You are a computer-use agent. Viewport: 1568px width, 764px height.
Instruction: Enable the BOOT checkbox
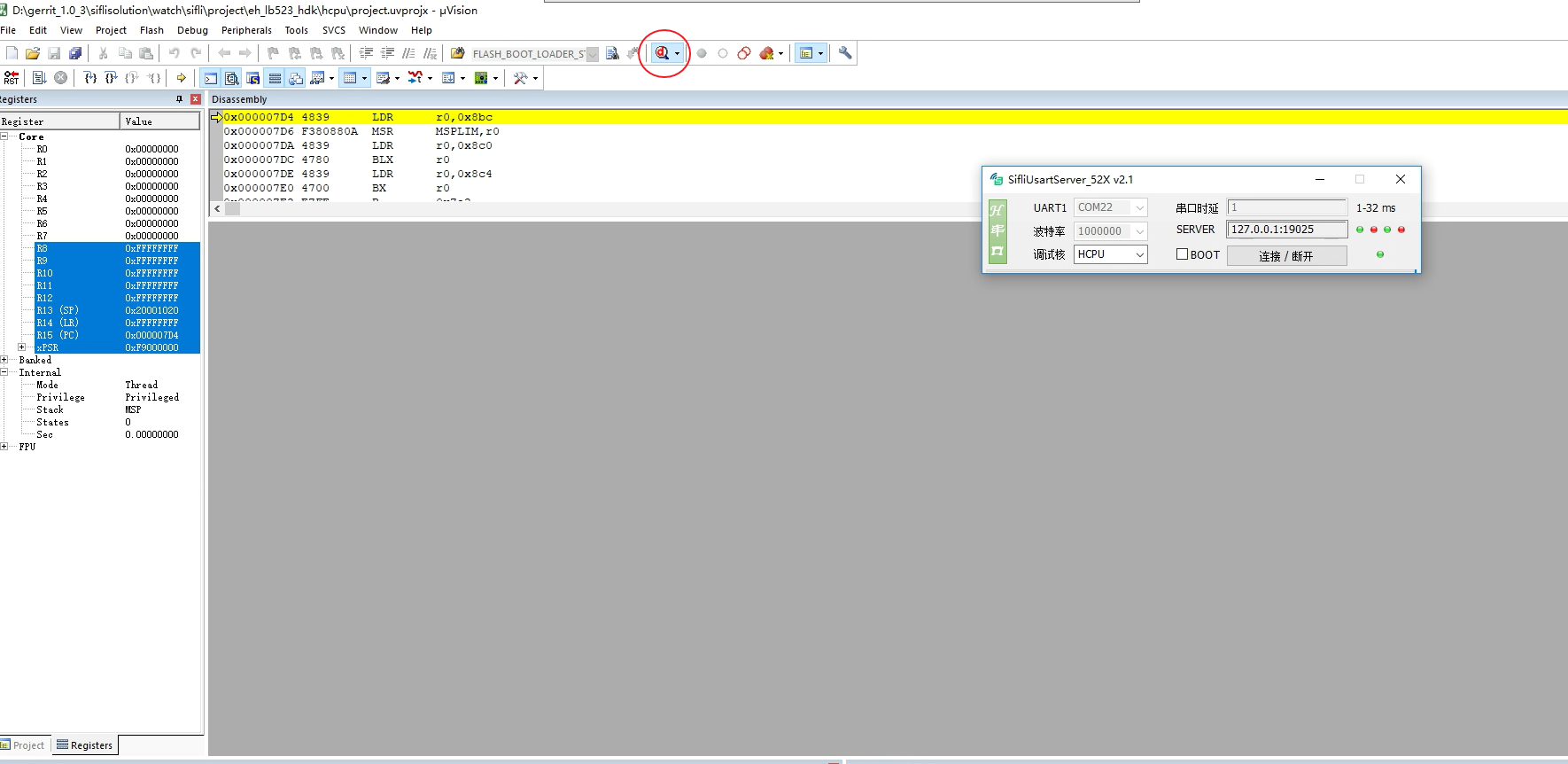[x=1182, y=254]
